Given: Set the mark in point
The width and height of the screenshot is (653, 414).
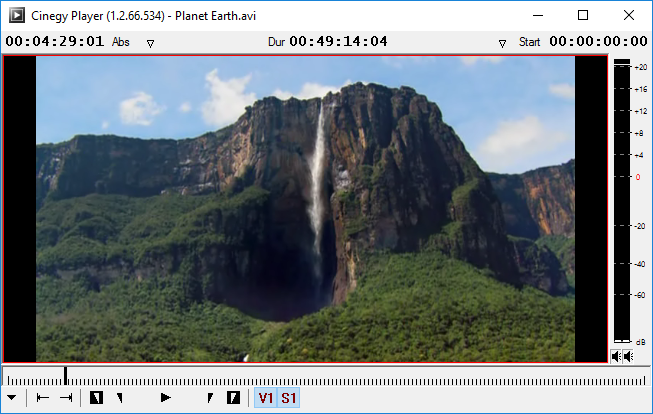Looking at the screenshot, I should click(x=96, y=398).
